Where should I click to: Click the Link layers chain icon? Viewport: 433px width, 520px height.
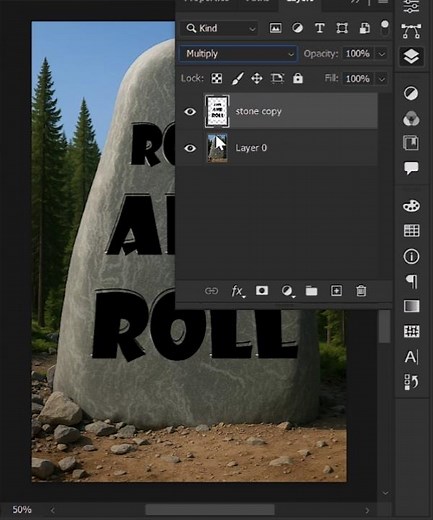point(211,291)
